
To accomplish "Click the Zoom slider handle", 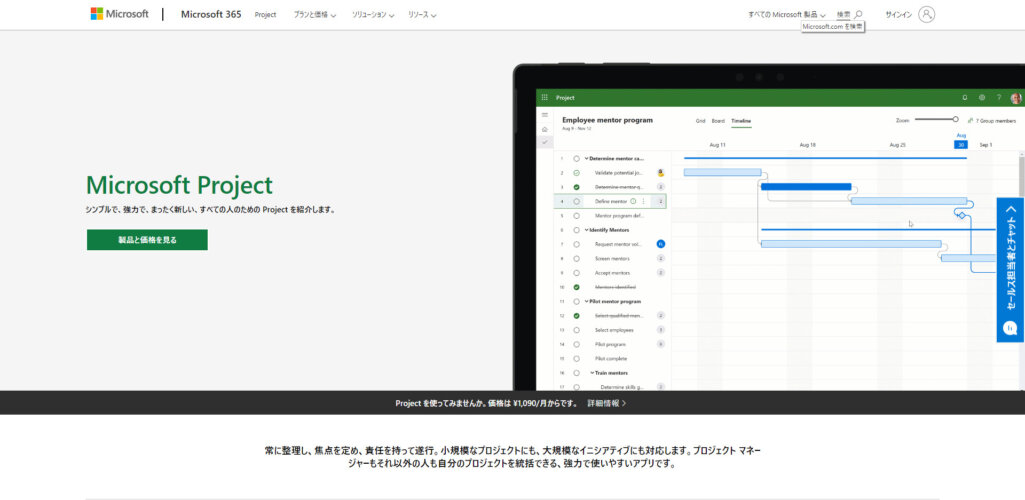I will pos(955,119).
